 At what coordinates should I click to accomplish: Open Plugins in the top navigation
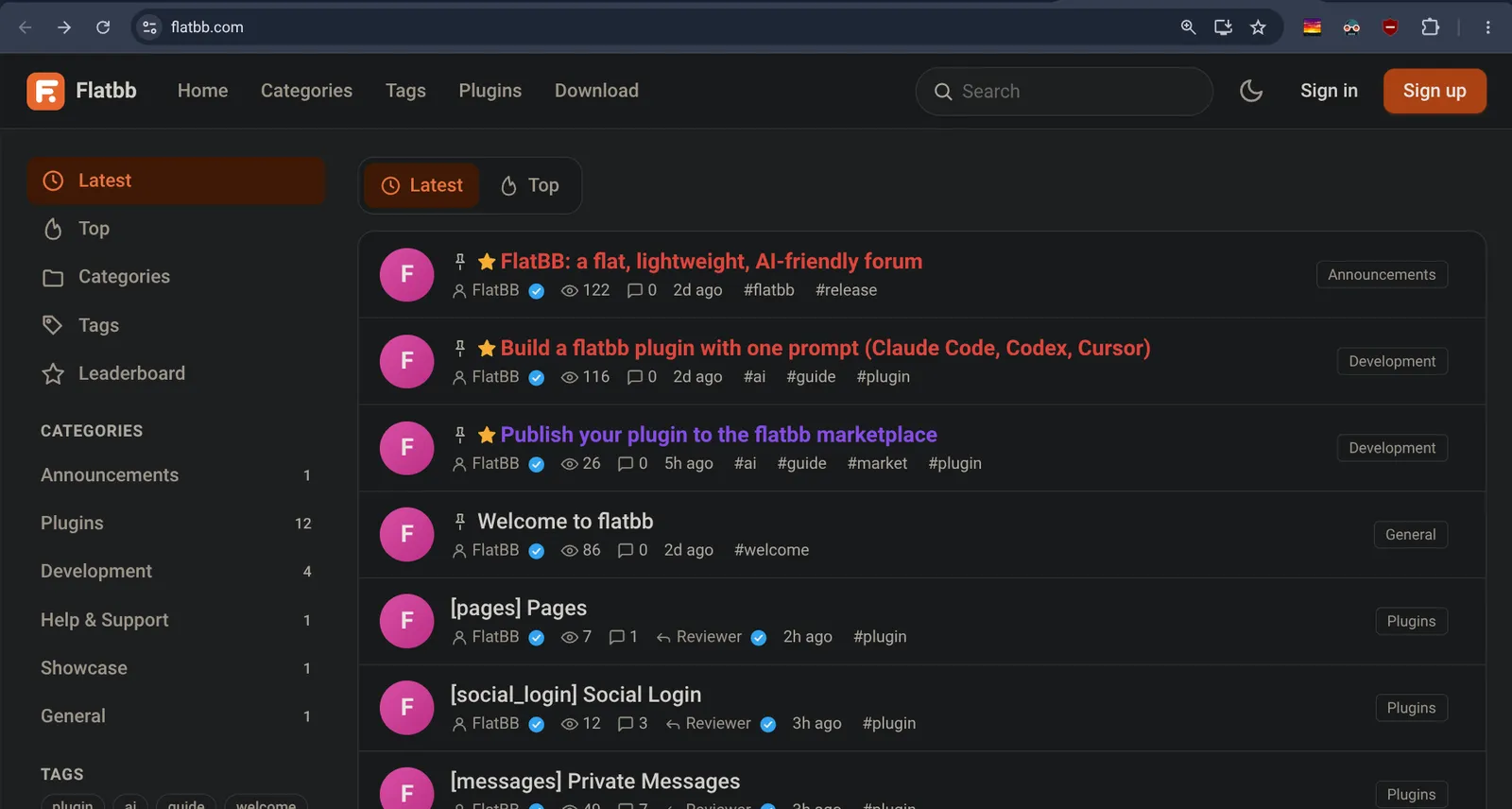pos(490,91)
